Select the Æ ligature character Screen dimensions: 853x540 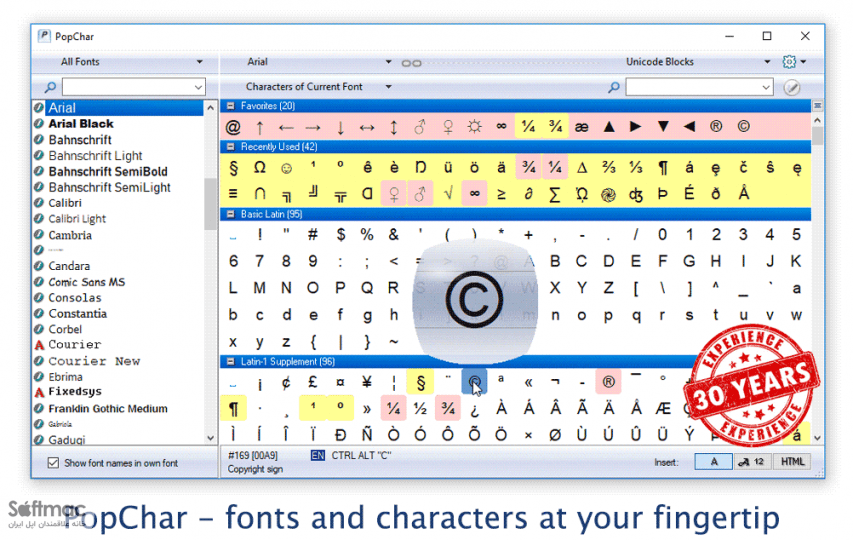(663, 409)
